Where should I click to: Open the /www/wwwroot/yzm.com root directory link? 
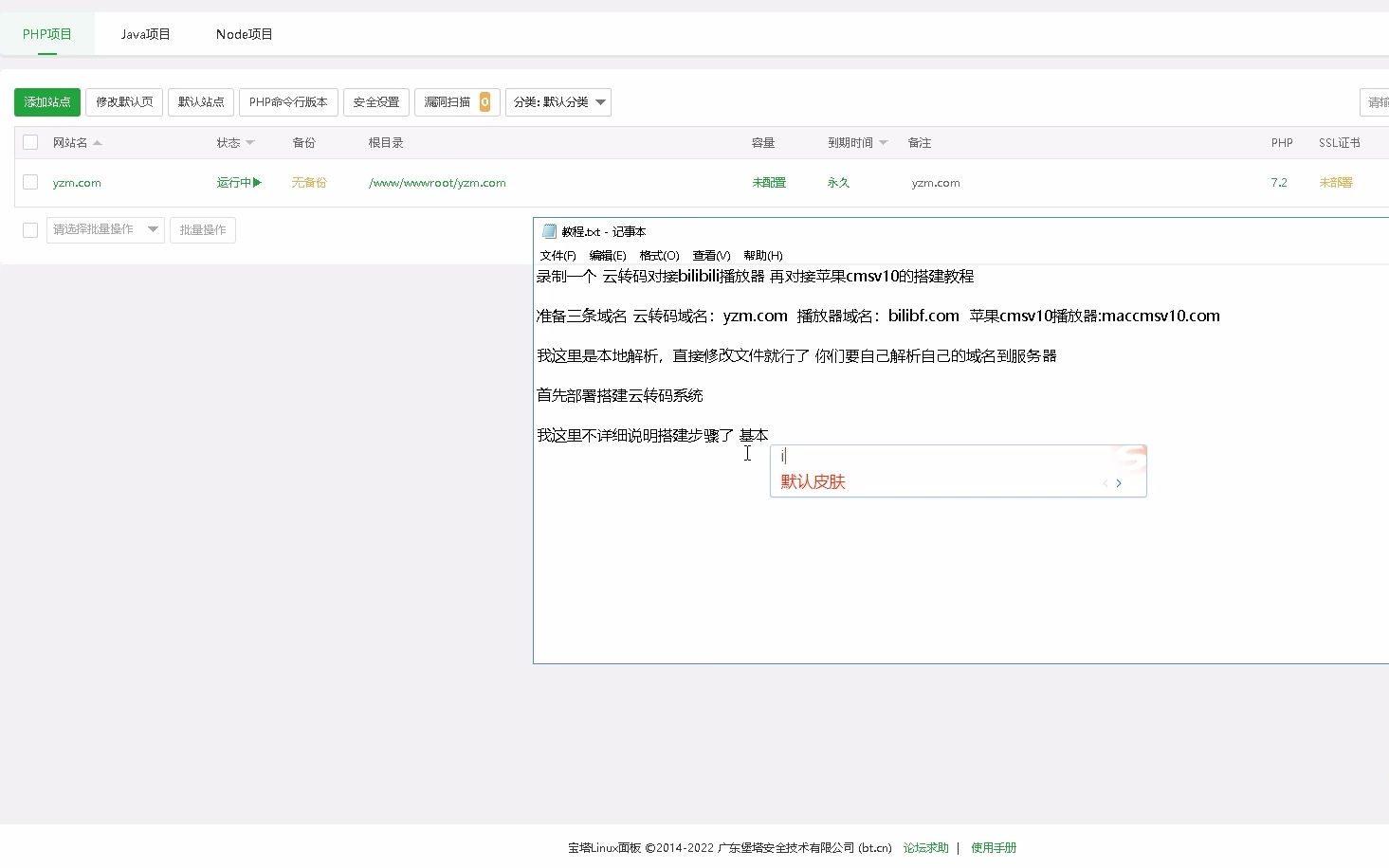coord(437,183)
